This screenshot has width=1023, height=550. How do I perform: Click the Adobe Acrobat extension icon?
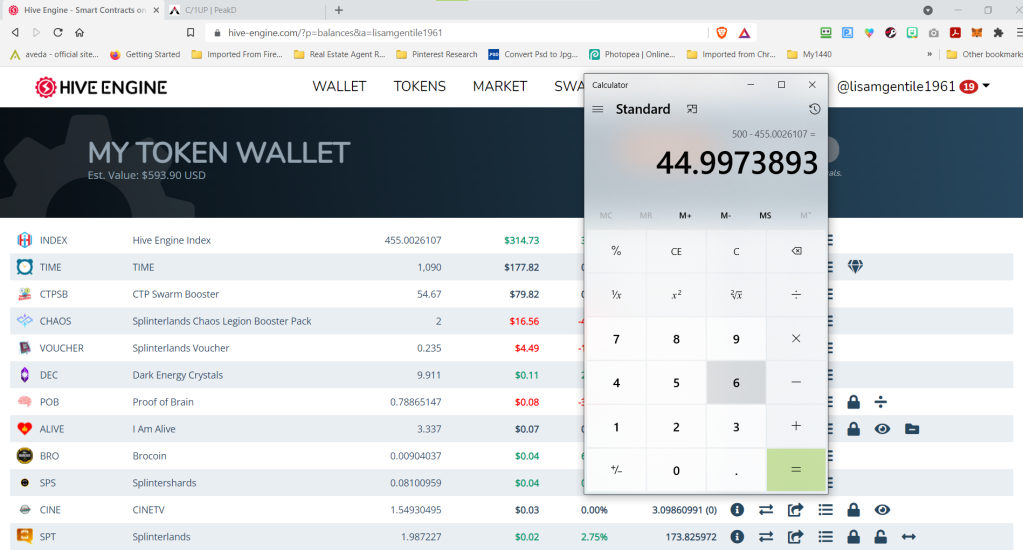click(955, 33)
